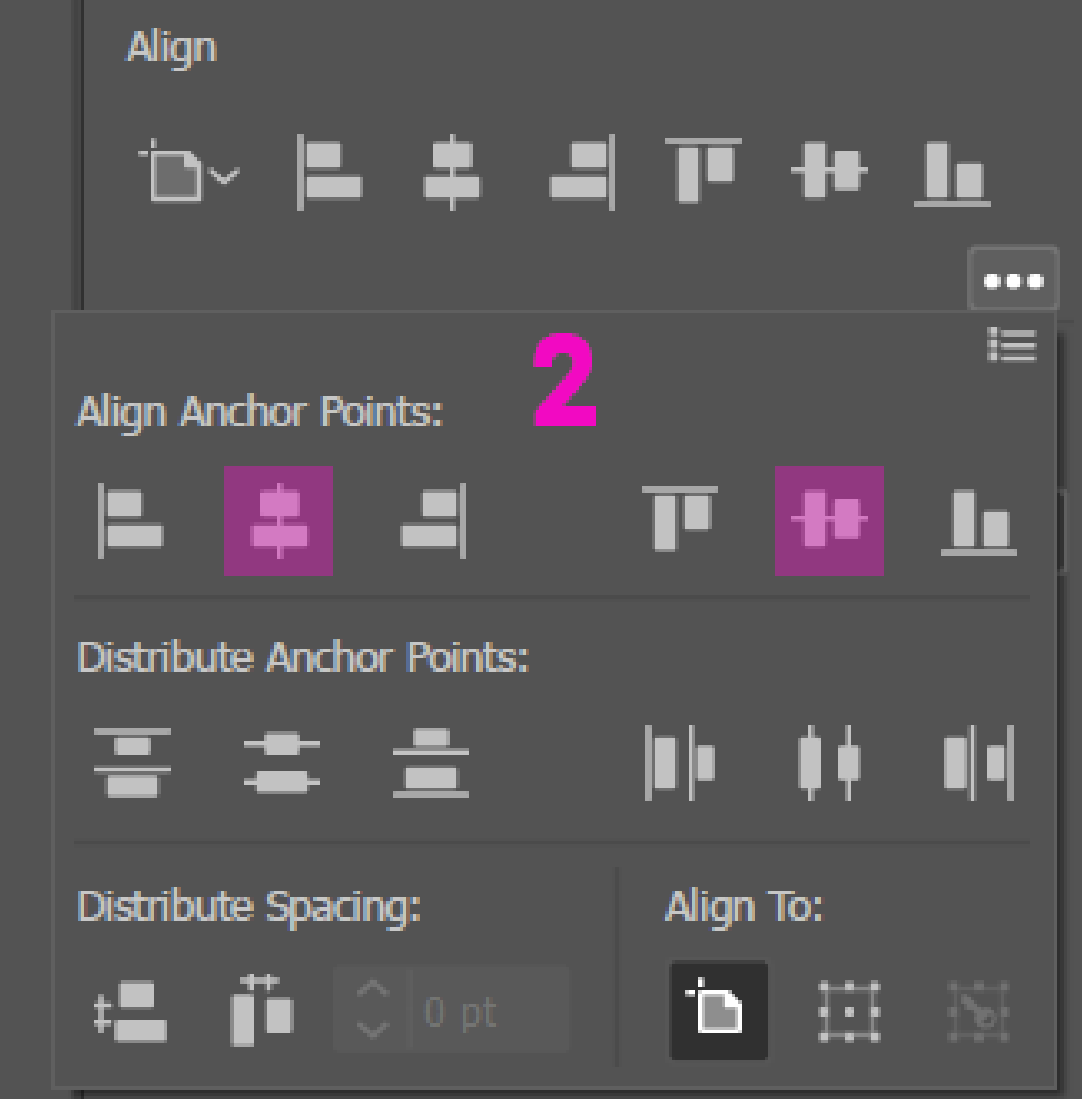Image resolution: width=1082 pixels, height=1099 pixels.
Task: Select Horizontal Distribute Left anchor icon
Action: pos(680,765)
